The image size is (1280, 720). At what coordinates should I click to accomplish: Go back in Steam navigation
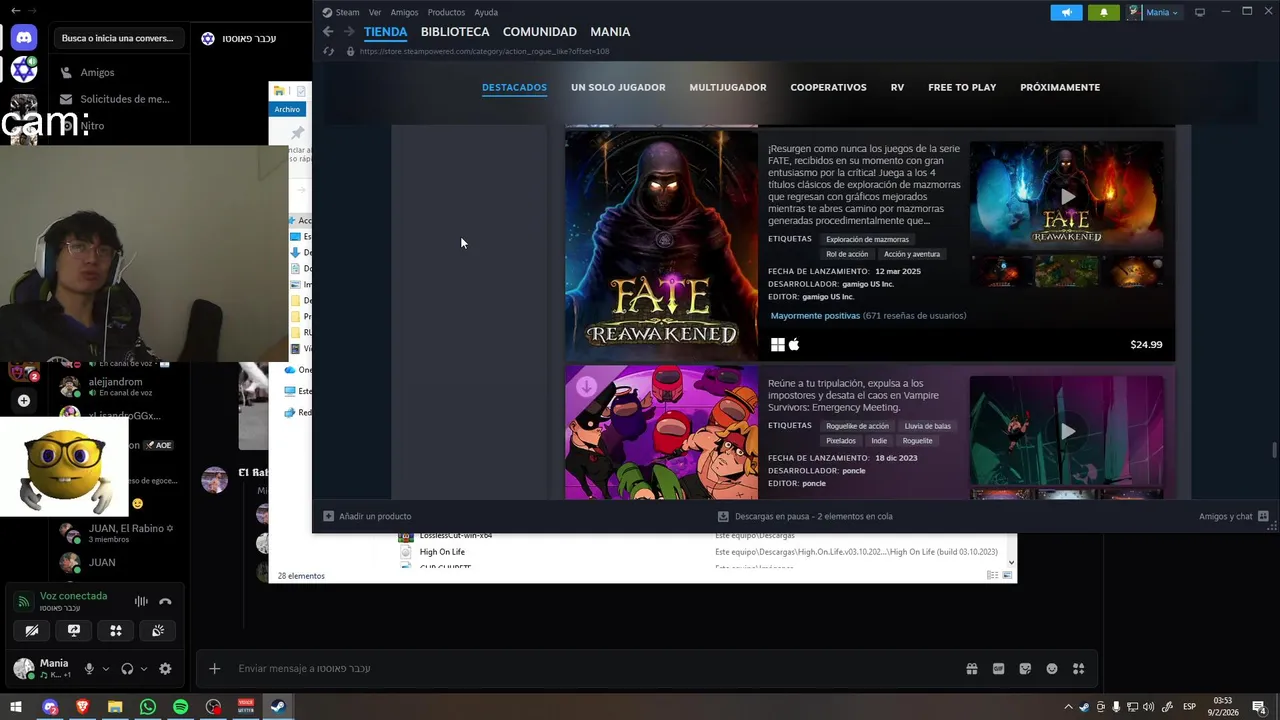click(328, 32)
